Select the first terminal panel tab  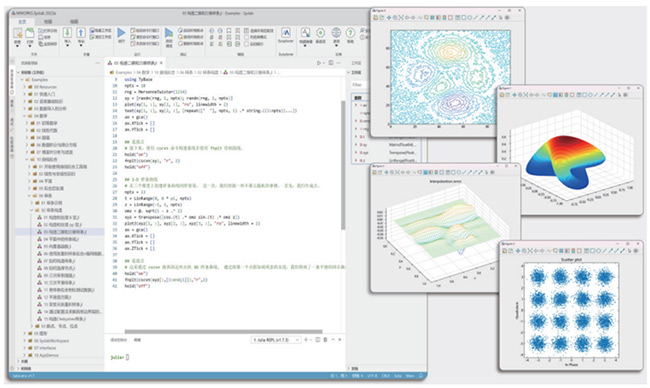click(118, 340)
